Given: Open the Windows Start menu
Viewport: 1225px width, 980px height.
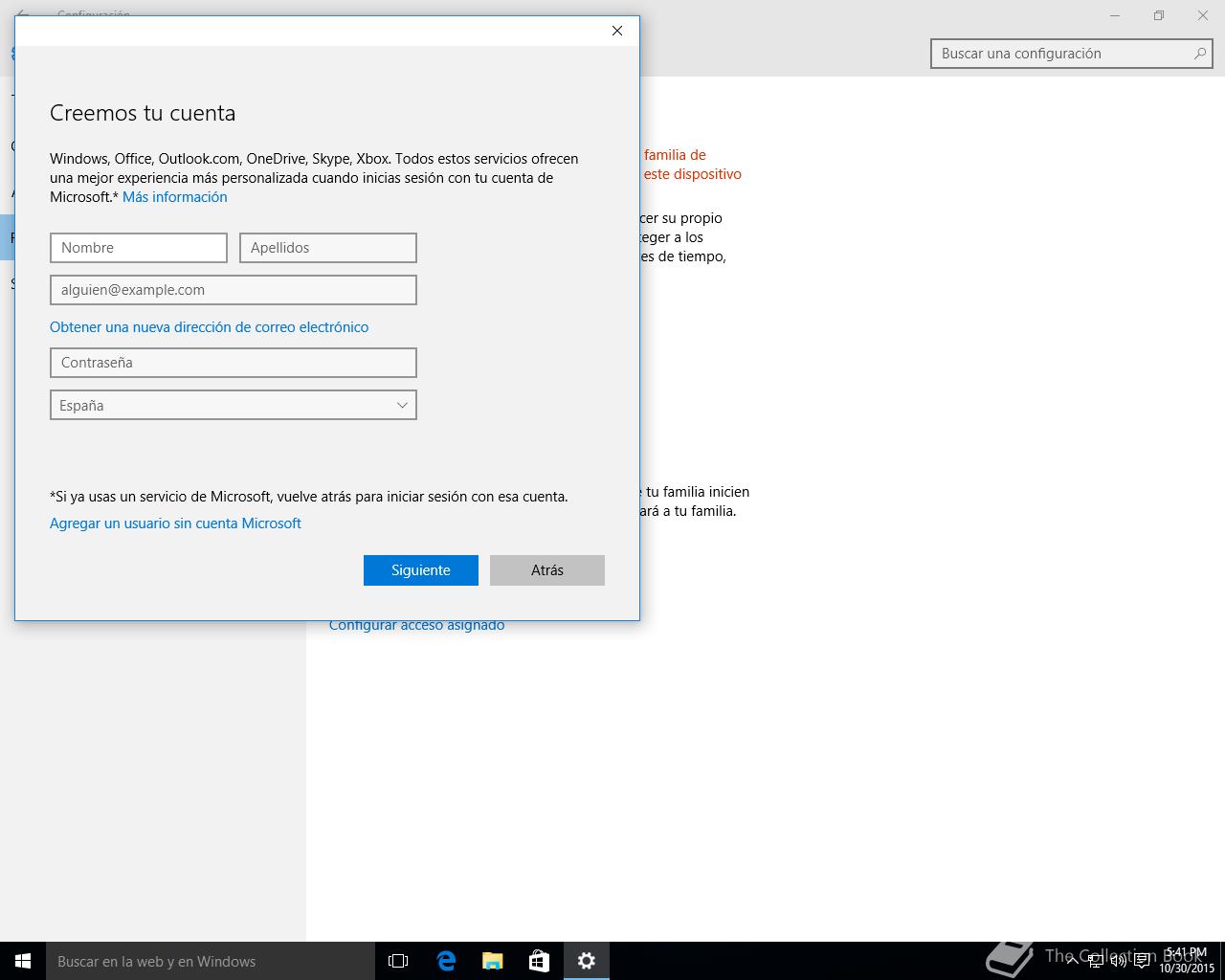Looking at the screenshot, I should tap(23, 961).
